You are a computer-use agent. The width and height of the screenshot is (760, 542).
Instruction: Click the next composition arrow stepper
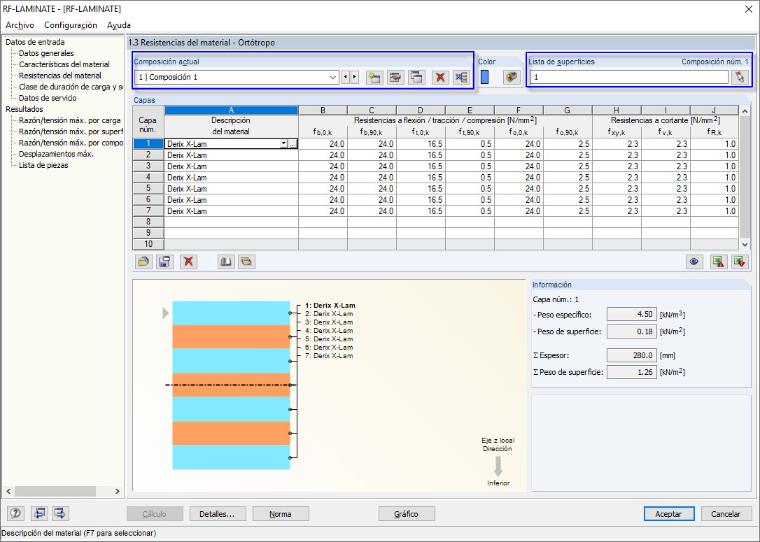[355, 77]
